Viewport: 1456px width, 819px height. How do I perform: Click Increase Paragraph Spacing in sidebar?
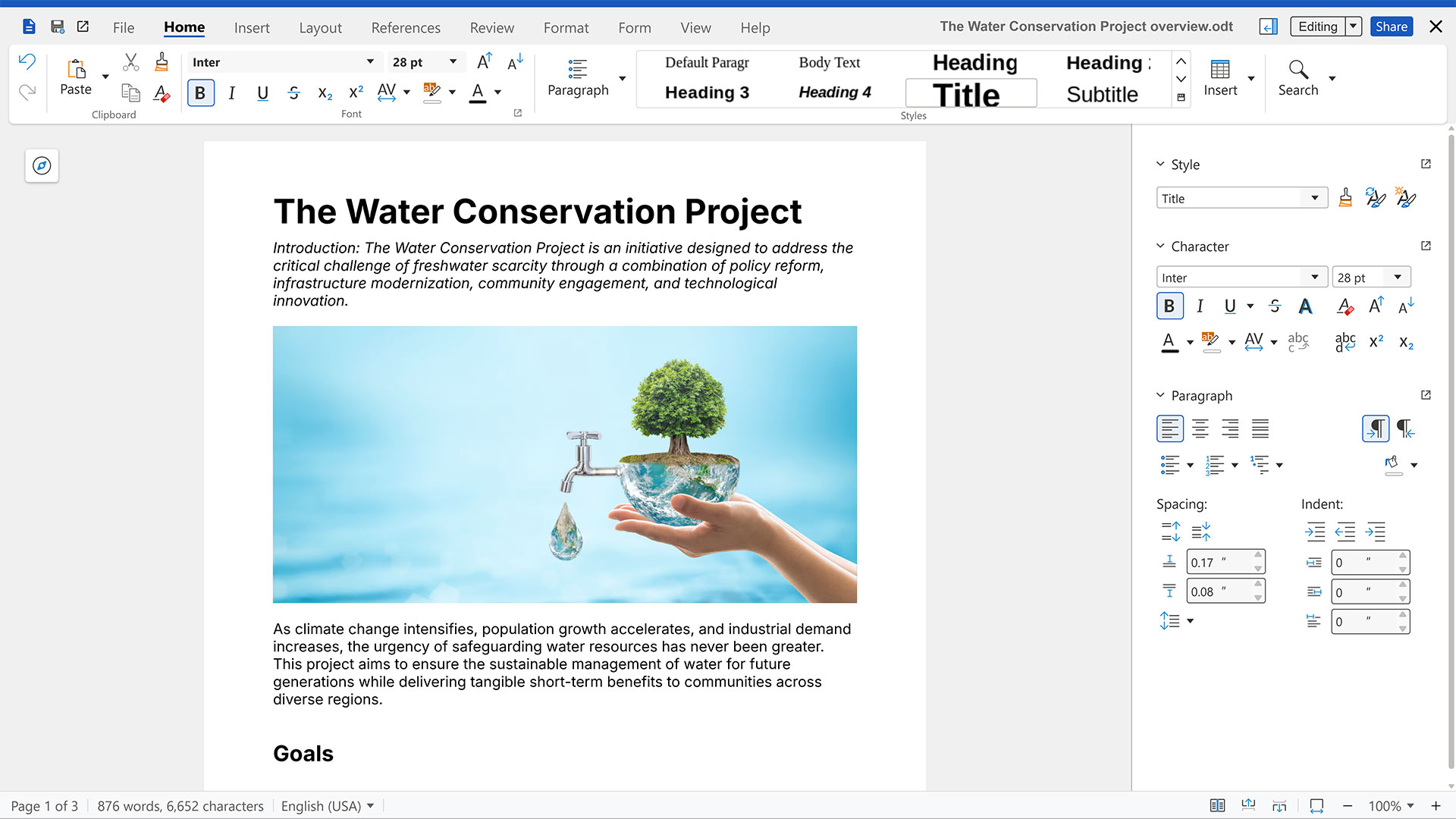pos(1170,532)
